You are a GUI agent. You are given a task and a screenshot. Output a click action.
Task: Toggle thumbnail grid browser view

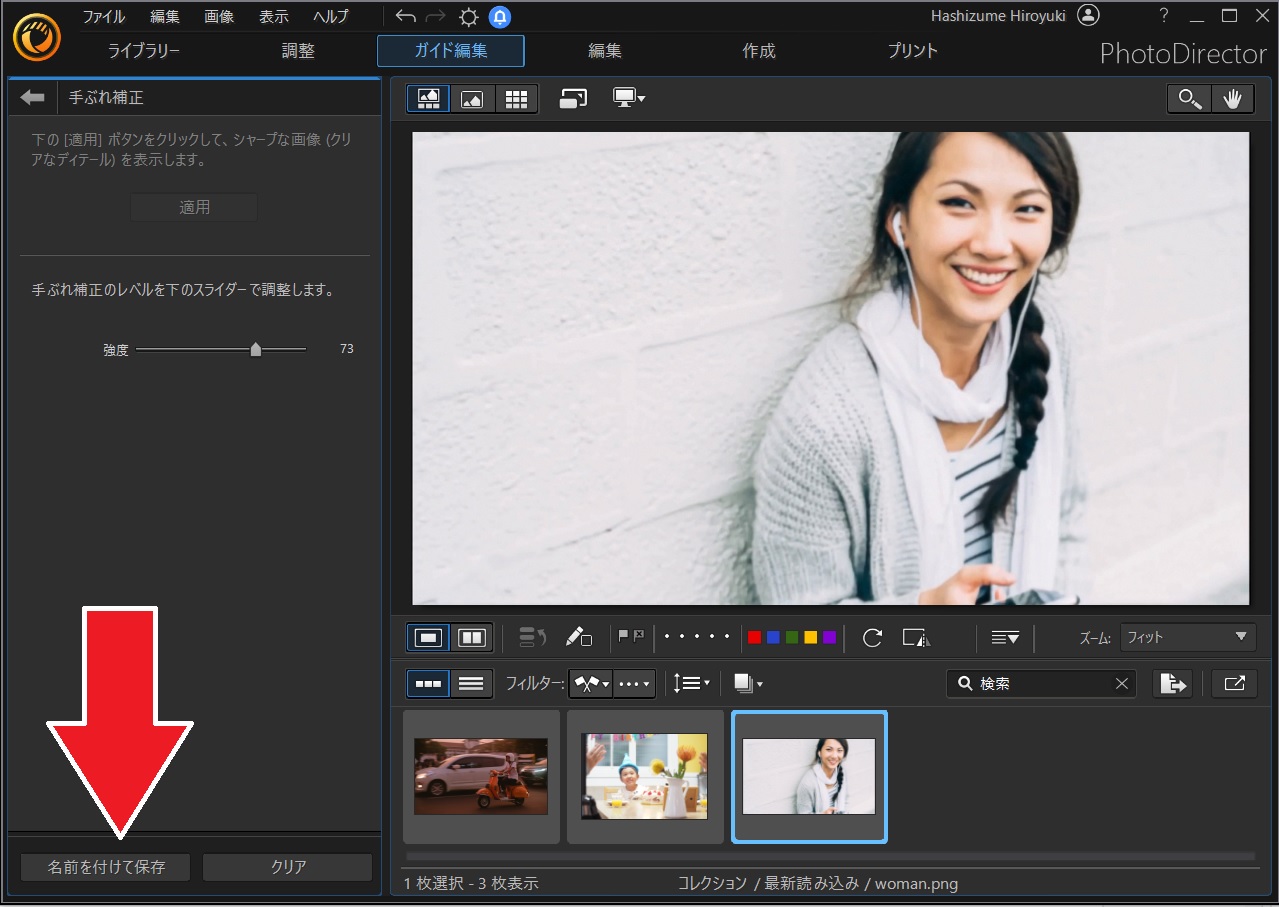[x=516, y=98]
